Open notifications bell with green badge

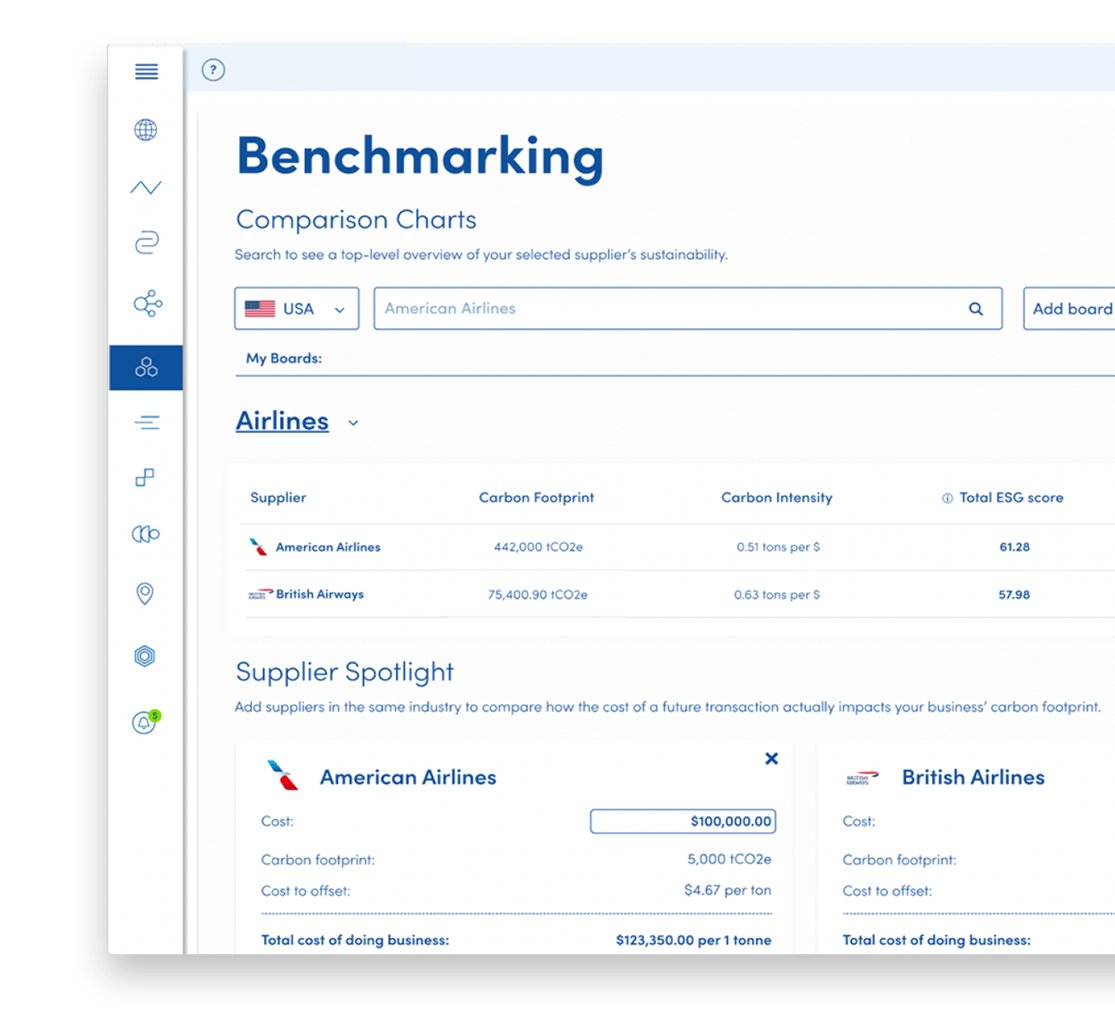click(146, 722)
